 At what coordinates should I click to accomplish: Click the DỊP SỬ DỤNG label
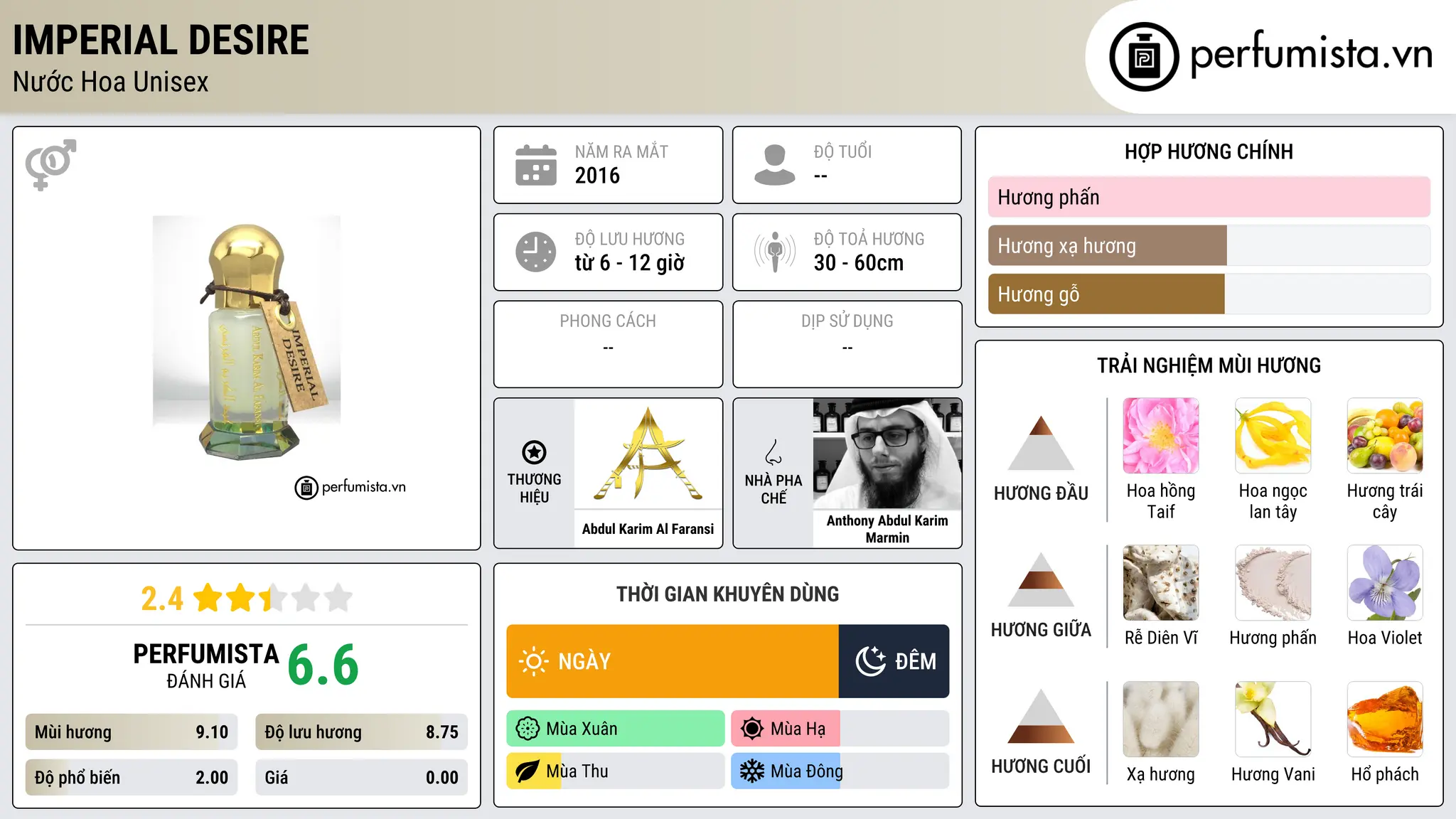(x=847, y=321)
